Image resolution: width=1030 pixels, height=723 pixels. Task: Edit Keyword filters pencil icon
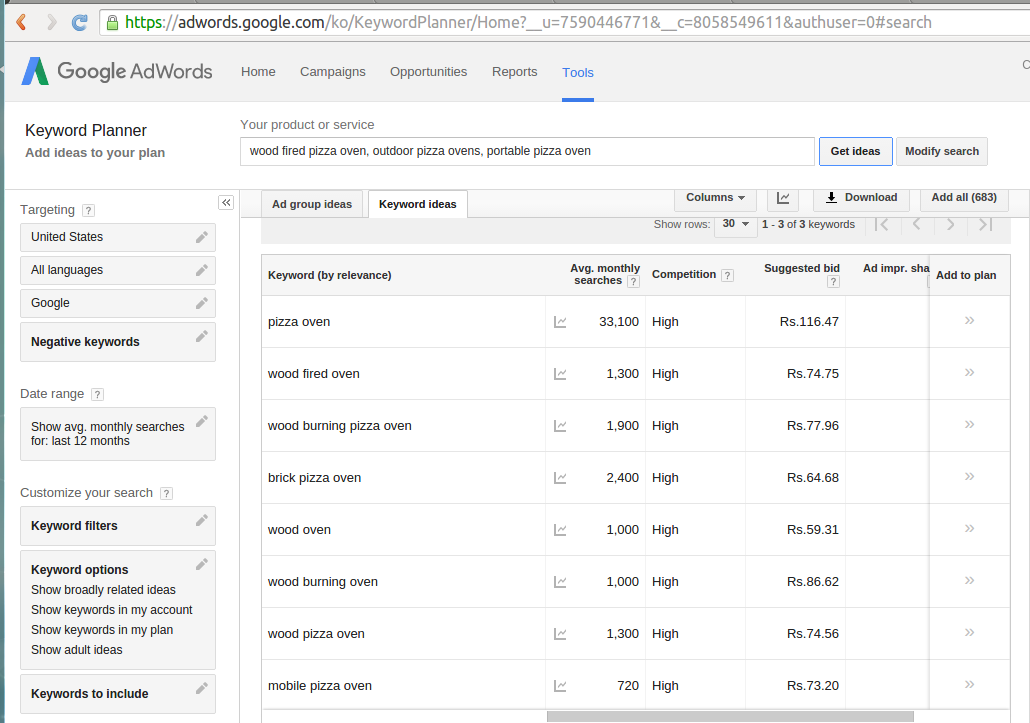202,520
